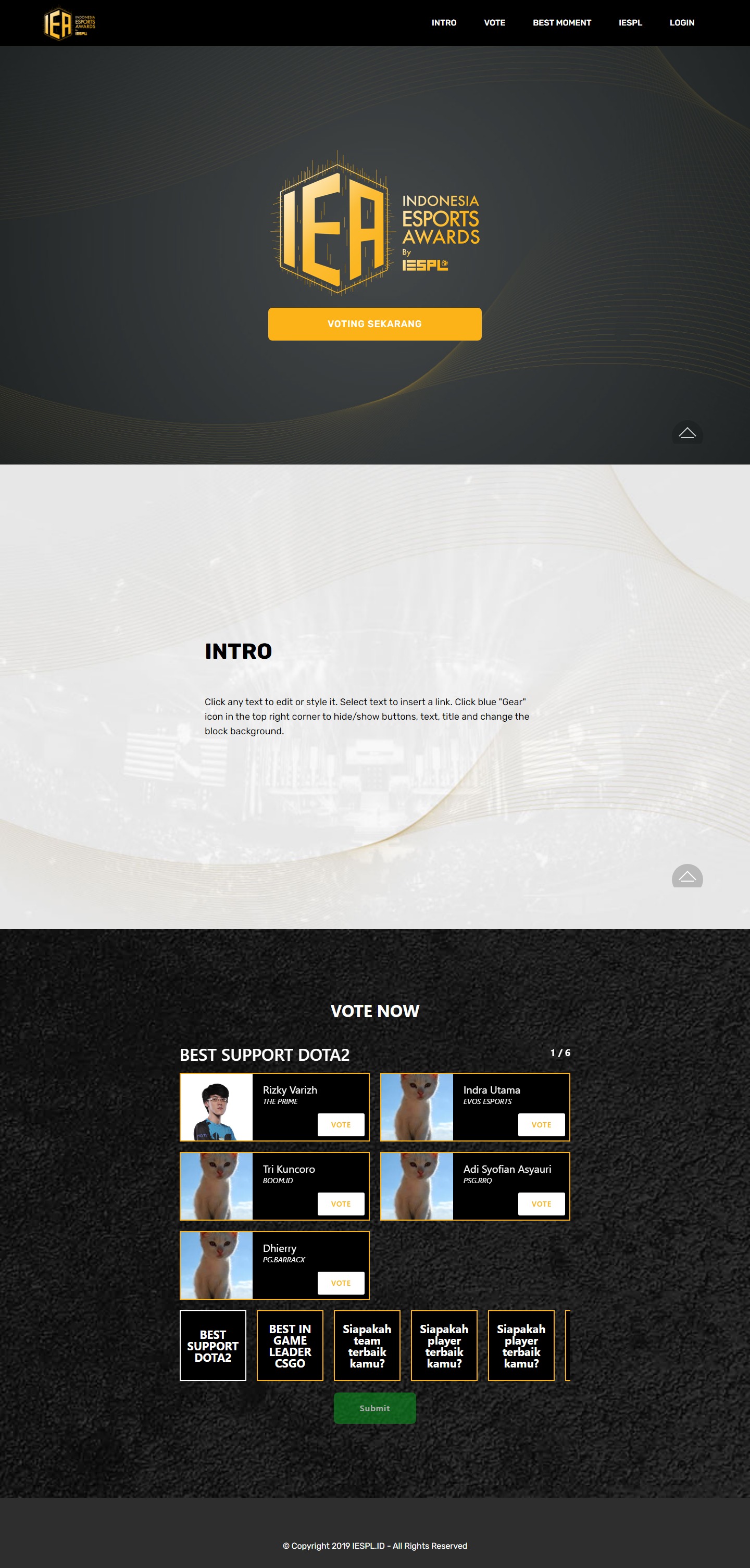Screen dimensions: 750x1568
Task: Select Tri Kuncoro's cat photo
Action: pyautogui.click(x=217, y=1186)
